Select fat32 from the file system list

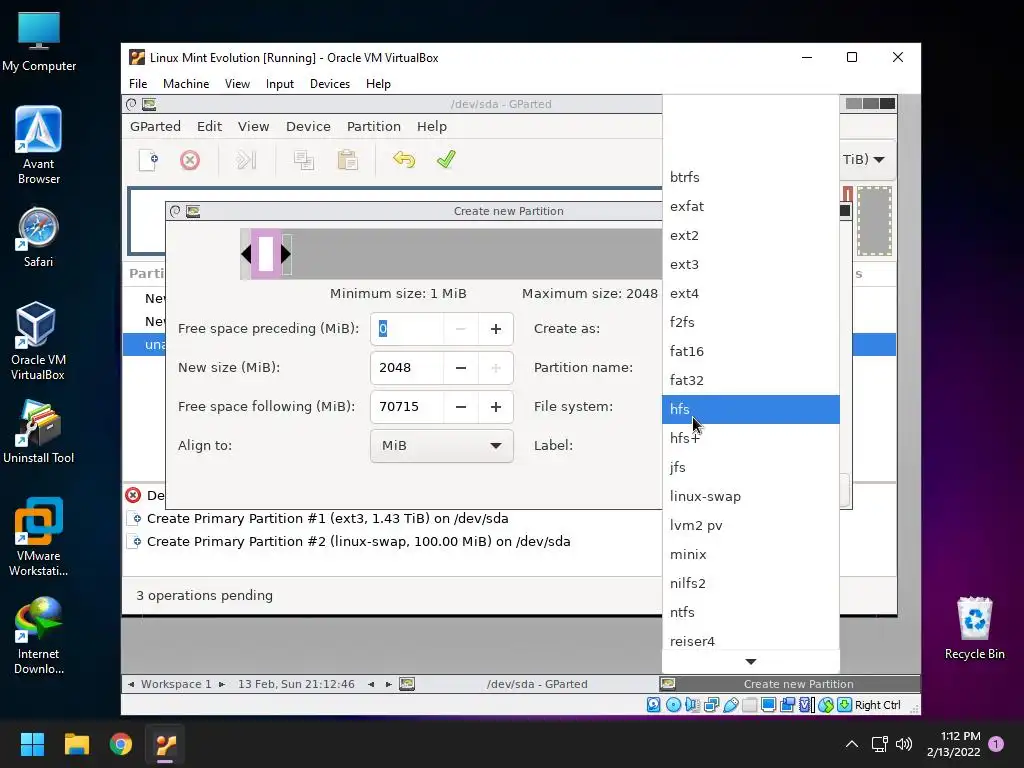click(750, 380)
